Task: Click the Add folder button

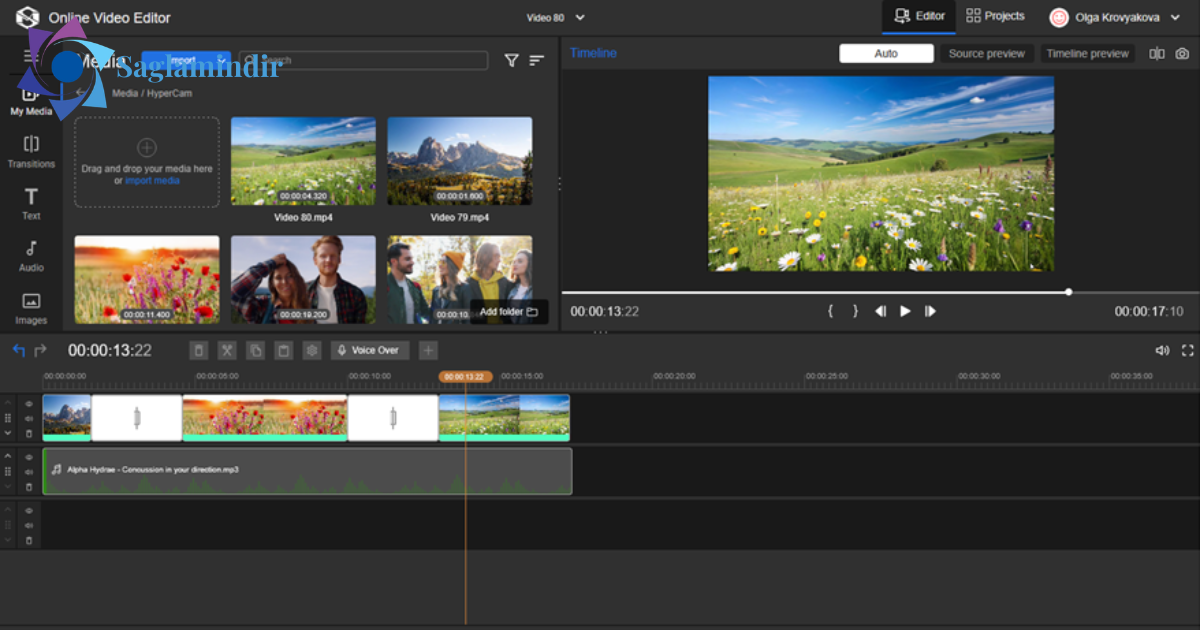Action: pyautogui.click(x=509, y=312)
